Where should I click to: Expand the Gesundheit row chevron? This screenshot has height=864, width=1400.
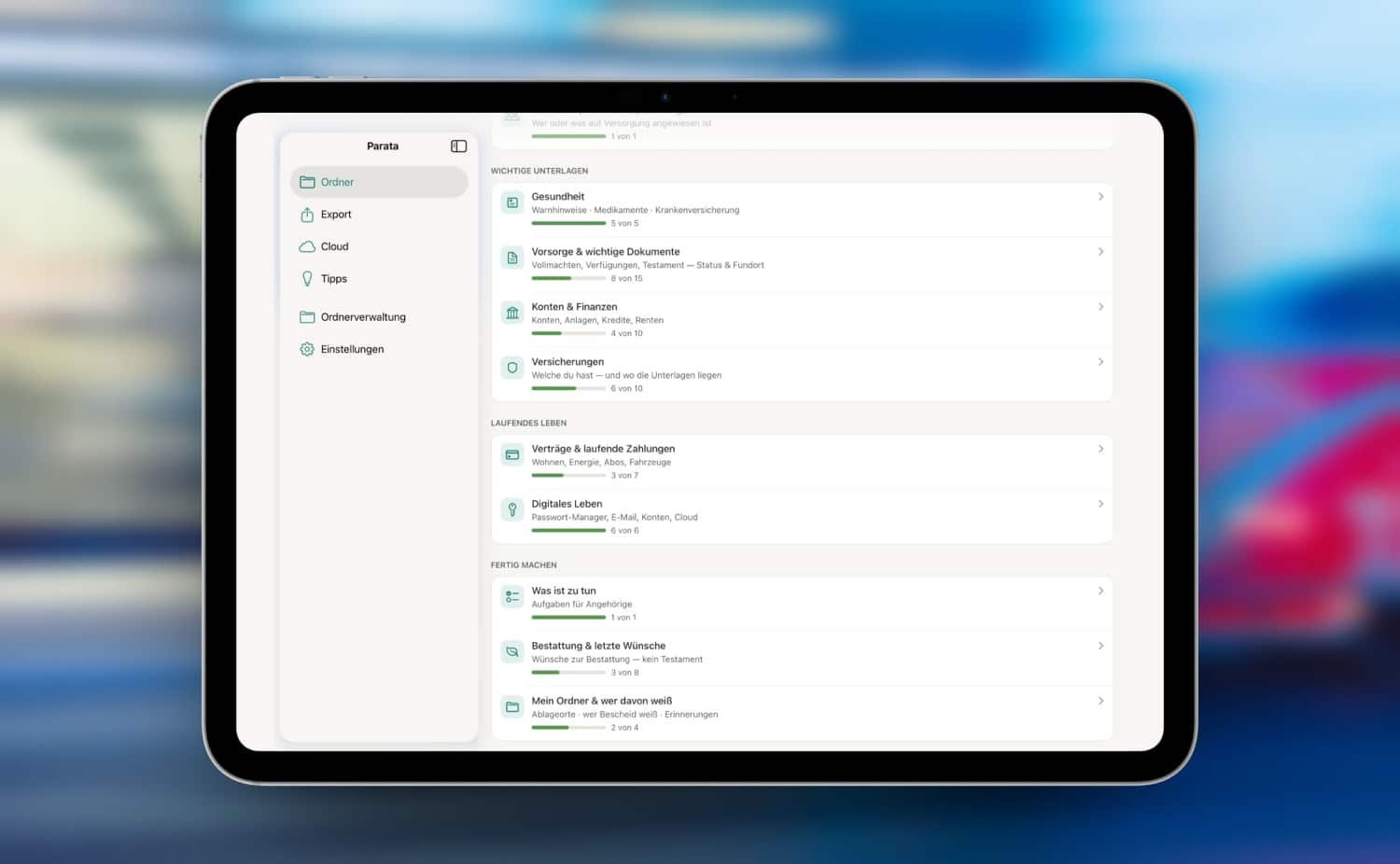point(1101,197)
